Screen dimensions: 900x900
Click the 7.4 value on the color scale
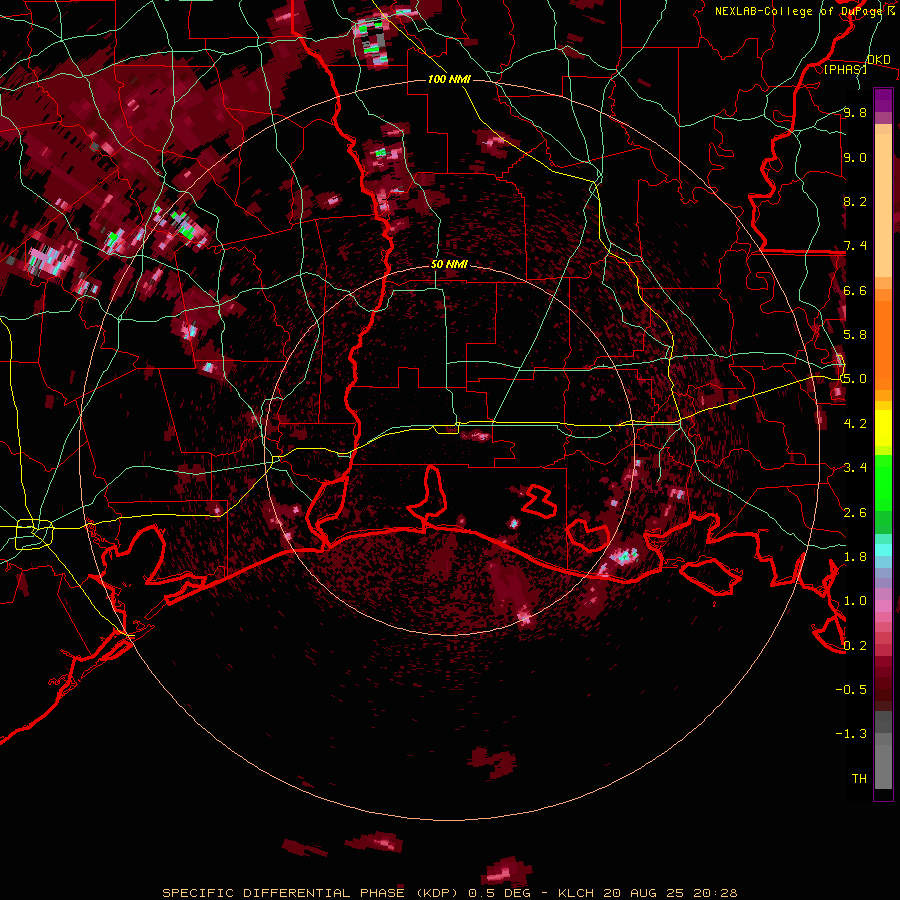point(855,246)
